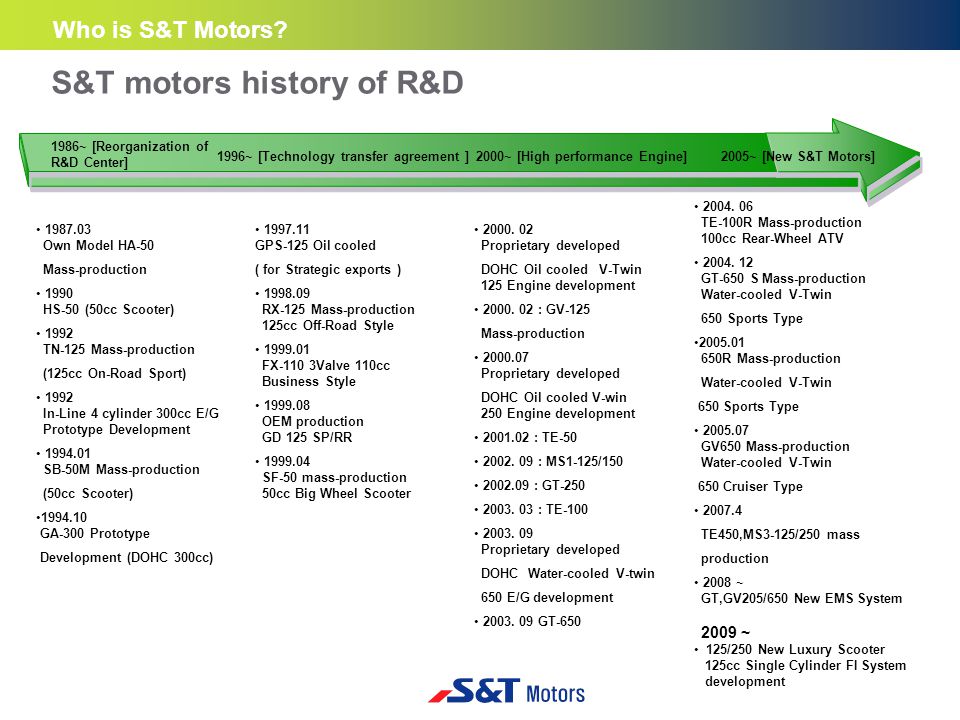Click 'DOHC Oil cooled V-win' line
Image resolution: width=960 pixels, height=720 pixels.
coord(553,398)
